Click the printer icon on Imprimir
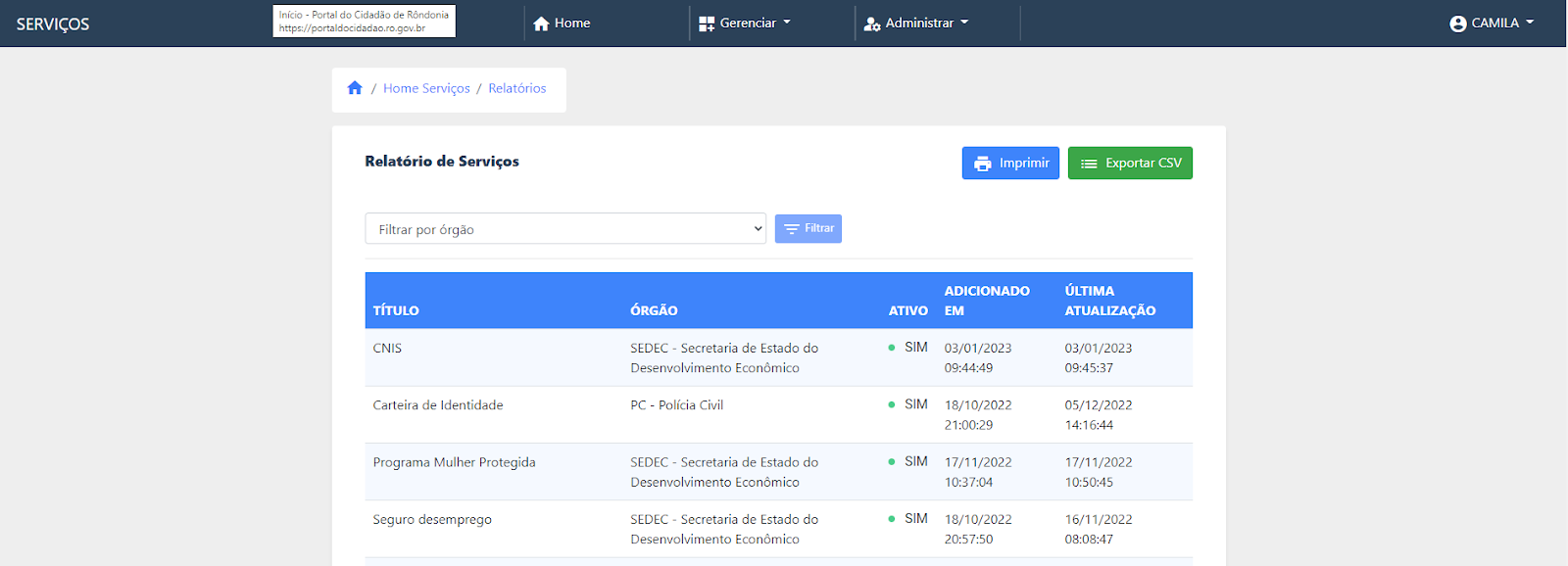 pos(983,164)
